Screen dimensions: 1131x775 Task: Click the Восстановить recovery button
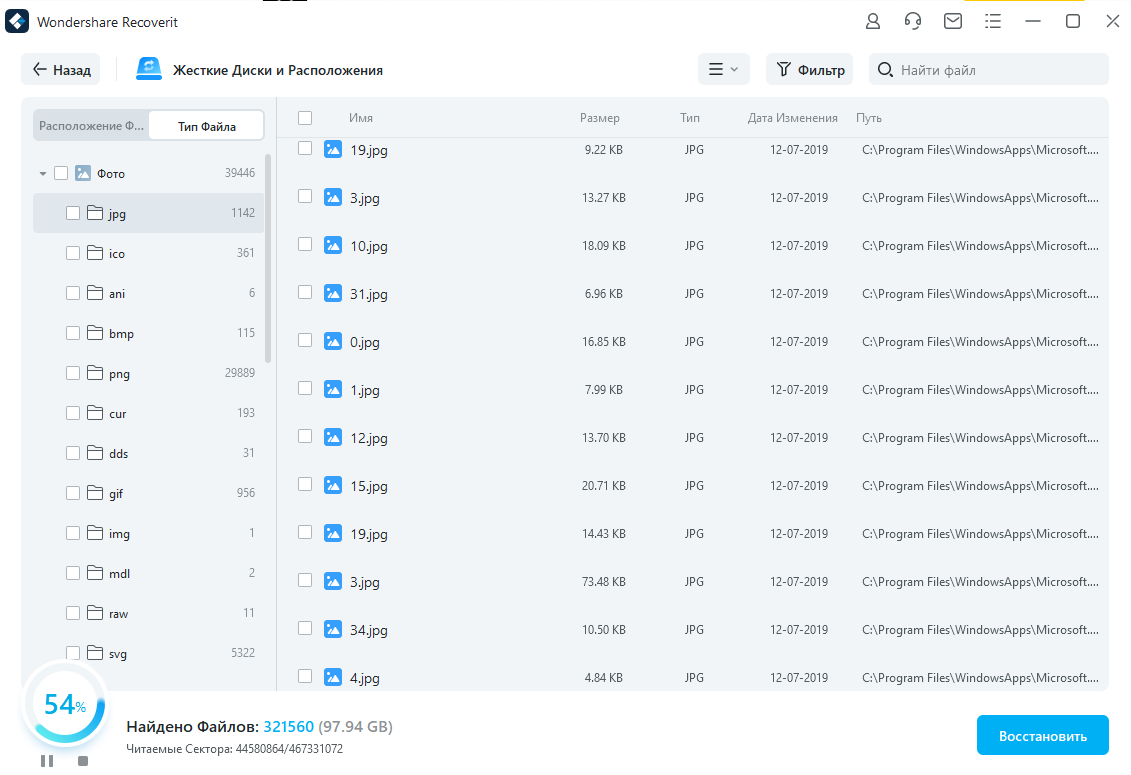[1042, 734]
